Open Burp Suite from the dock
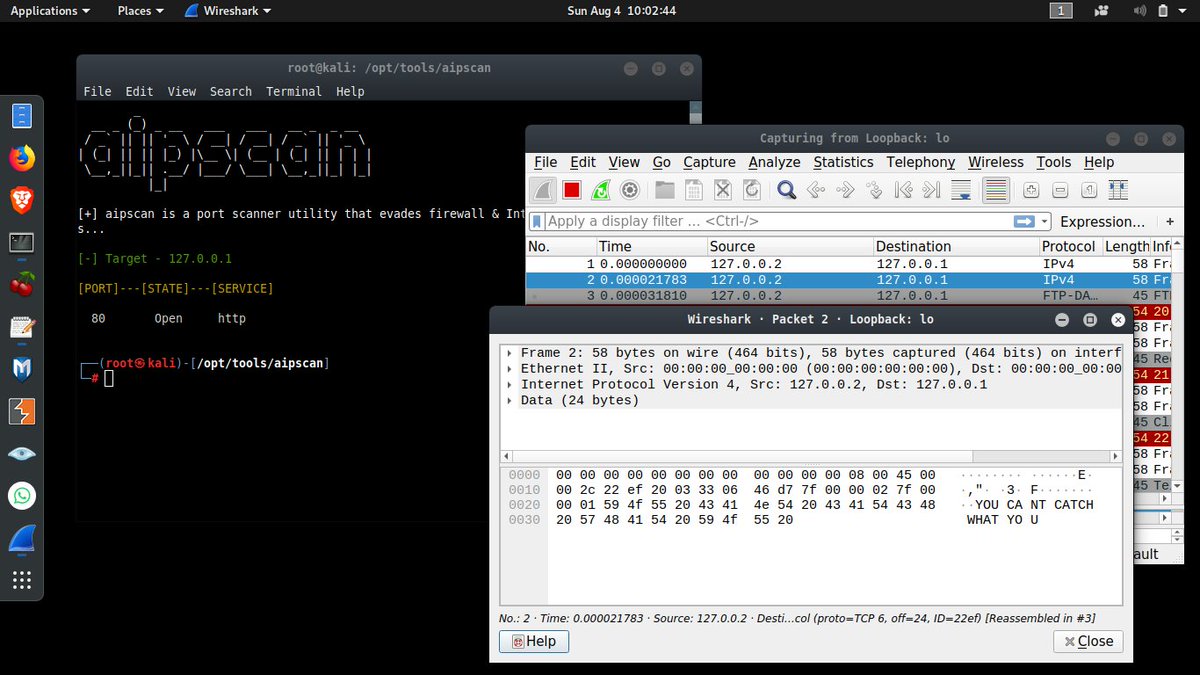 22,411
